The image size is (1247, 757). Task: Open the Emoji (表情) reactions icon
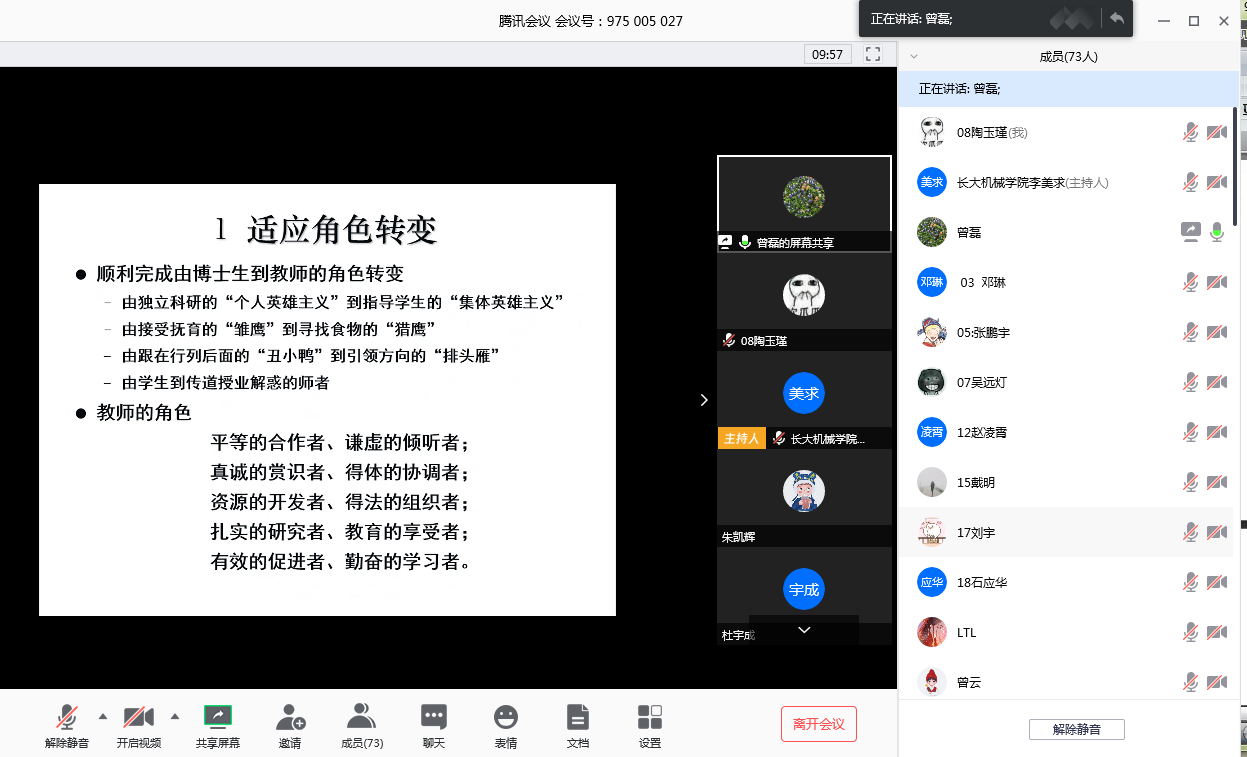point(506,717)
